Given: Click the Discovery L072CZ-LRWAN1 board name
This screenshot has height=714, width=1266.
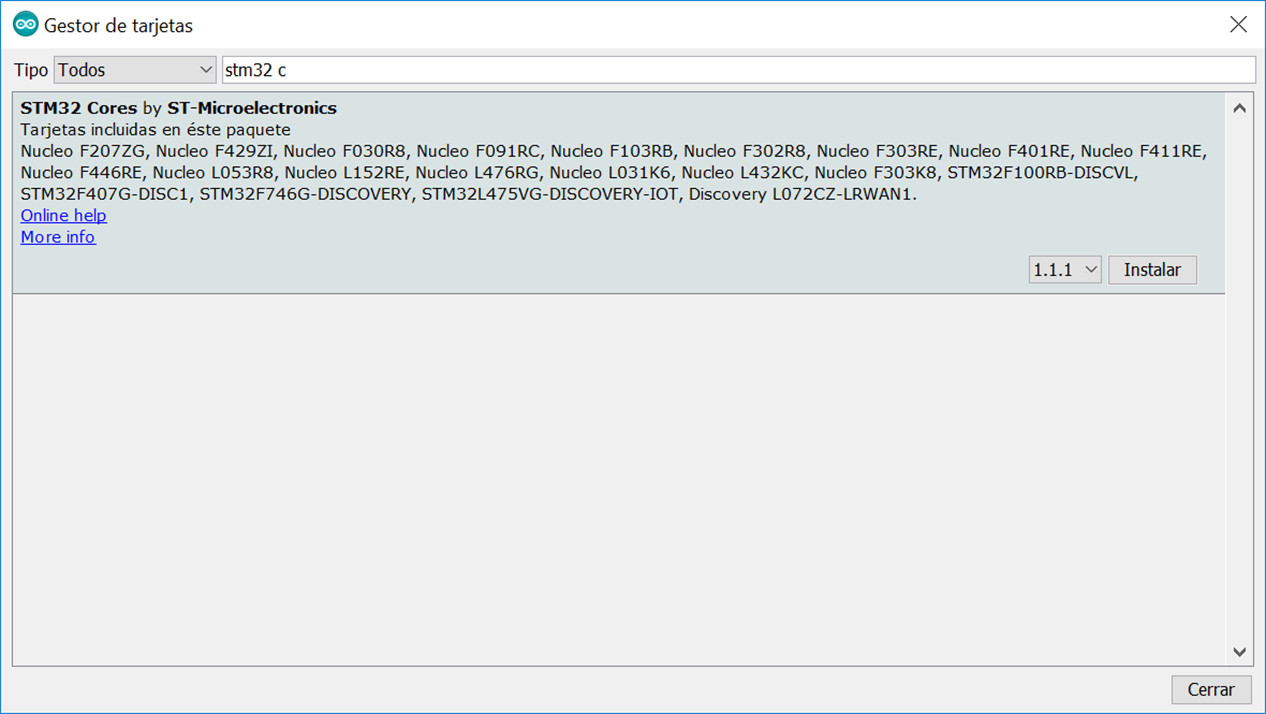Looking at the screenshot, I should 800,194.
